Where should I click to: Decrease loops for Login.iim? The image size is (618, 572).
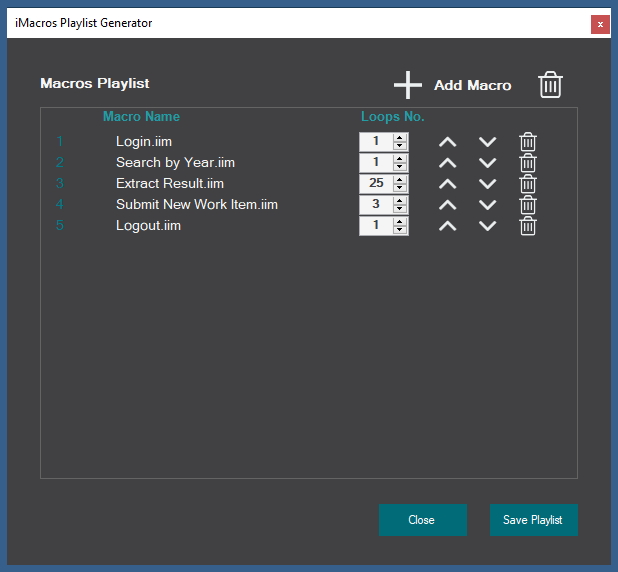[400, 145]
